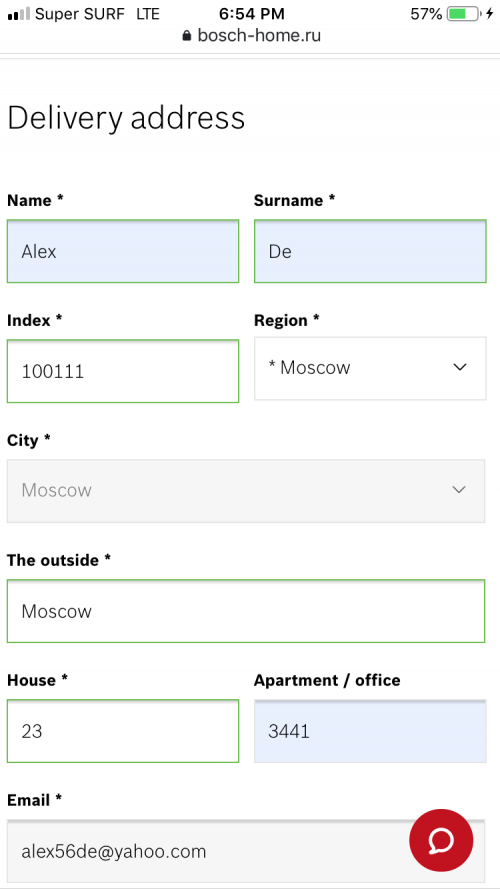Viewport: 500px width, 889px height.
Task: Click the Email field alex56de@yahoo.com
Action: coord(246,851)
